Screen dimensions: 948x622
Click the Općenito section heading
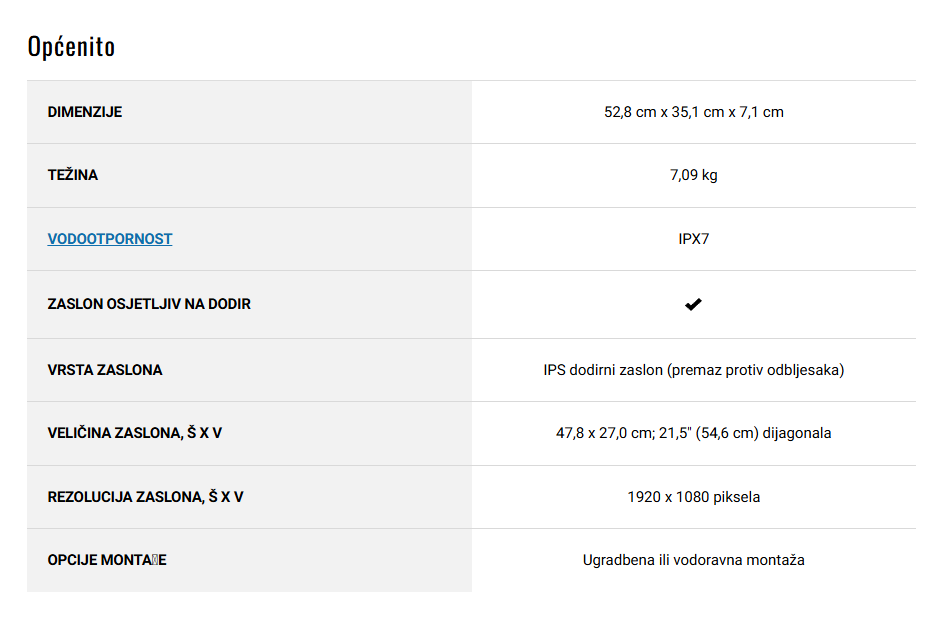pos(71,47)
